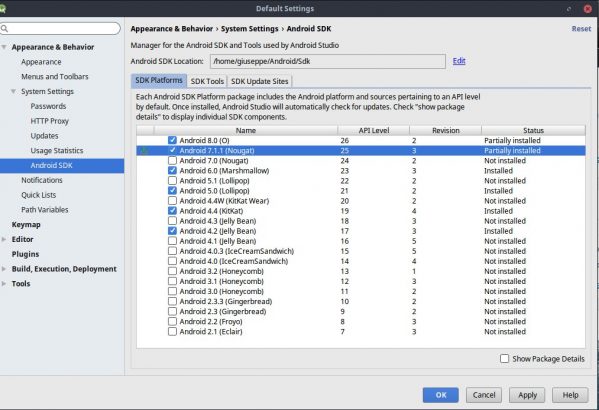Open Passwords settings
The image size is (599, 410).
(48, 106)
